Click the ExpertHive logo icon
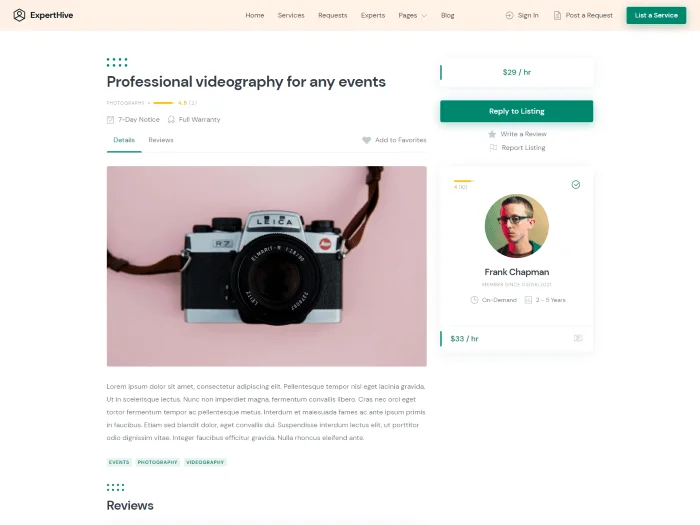The width and height of the screenshot is (700, 525). pos(19,15)
